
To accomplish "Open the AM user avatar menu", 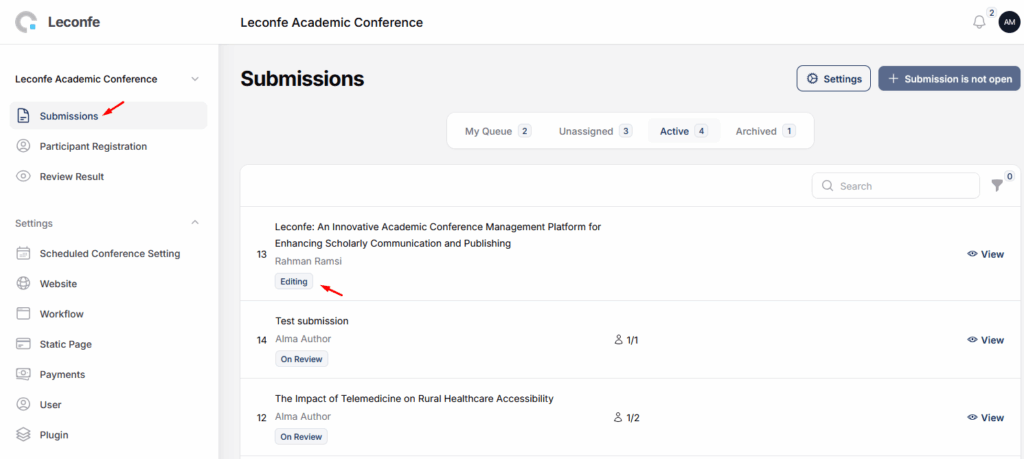I will tap(1008, 22).
